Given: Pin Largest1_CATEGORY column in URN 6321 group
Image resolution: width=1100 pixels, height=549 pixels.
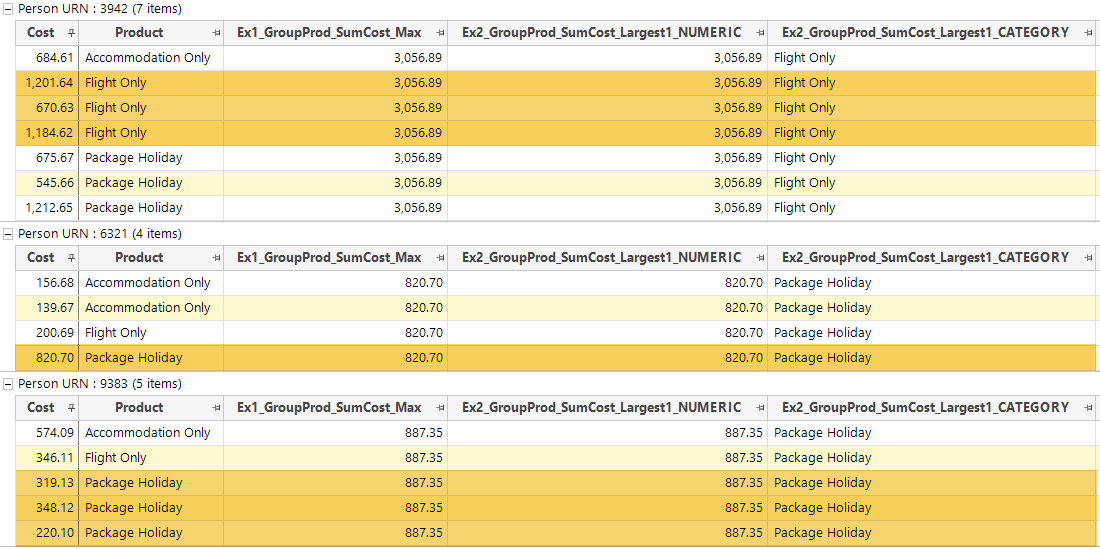Looking at the screenshot, I should pyautogui.click(x=1088, y=258).
